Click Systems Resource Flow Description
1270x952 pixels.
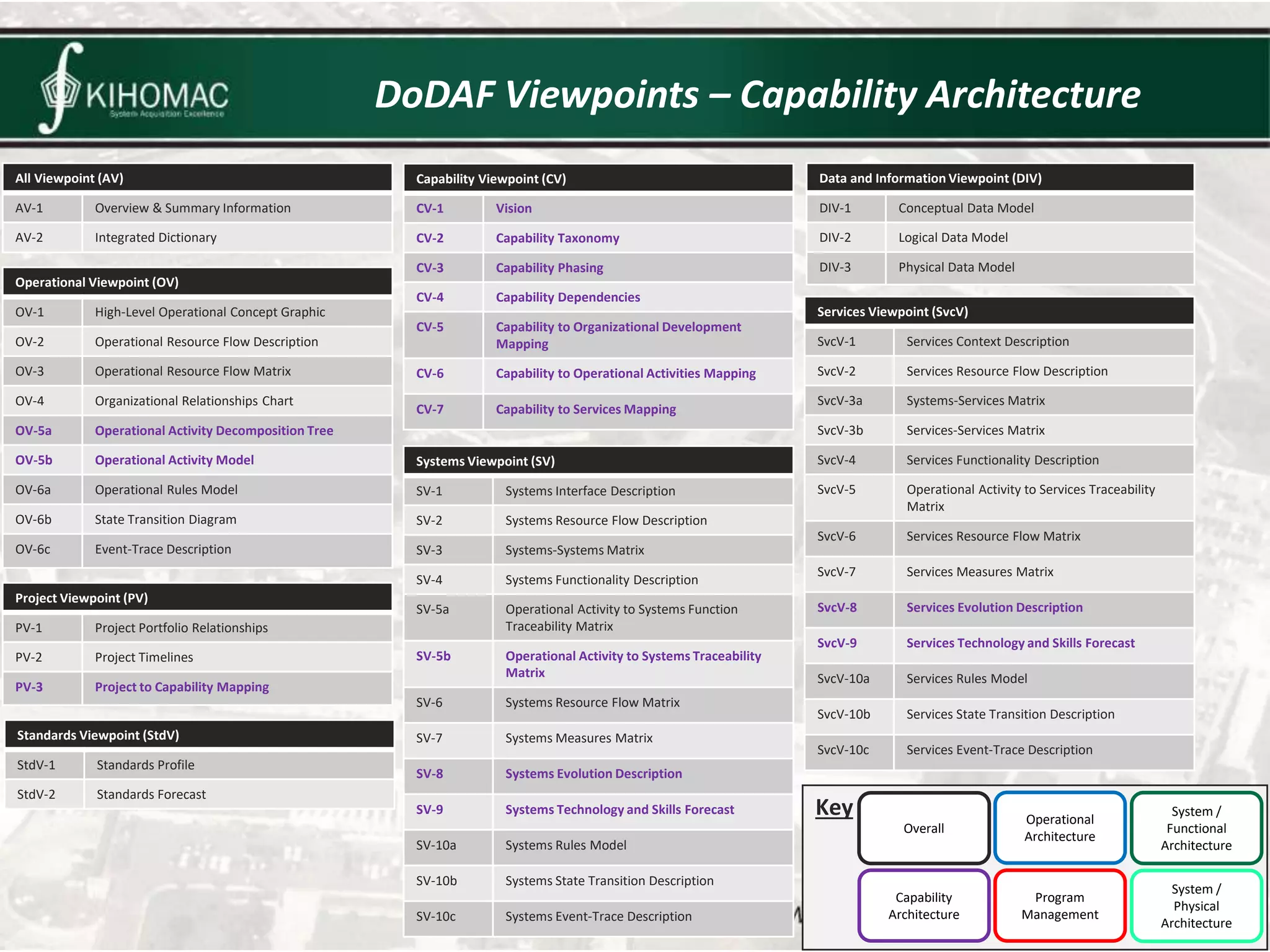606,521
